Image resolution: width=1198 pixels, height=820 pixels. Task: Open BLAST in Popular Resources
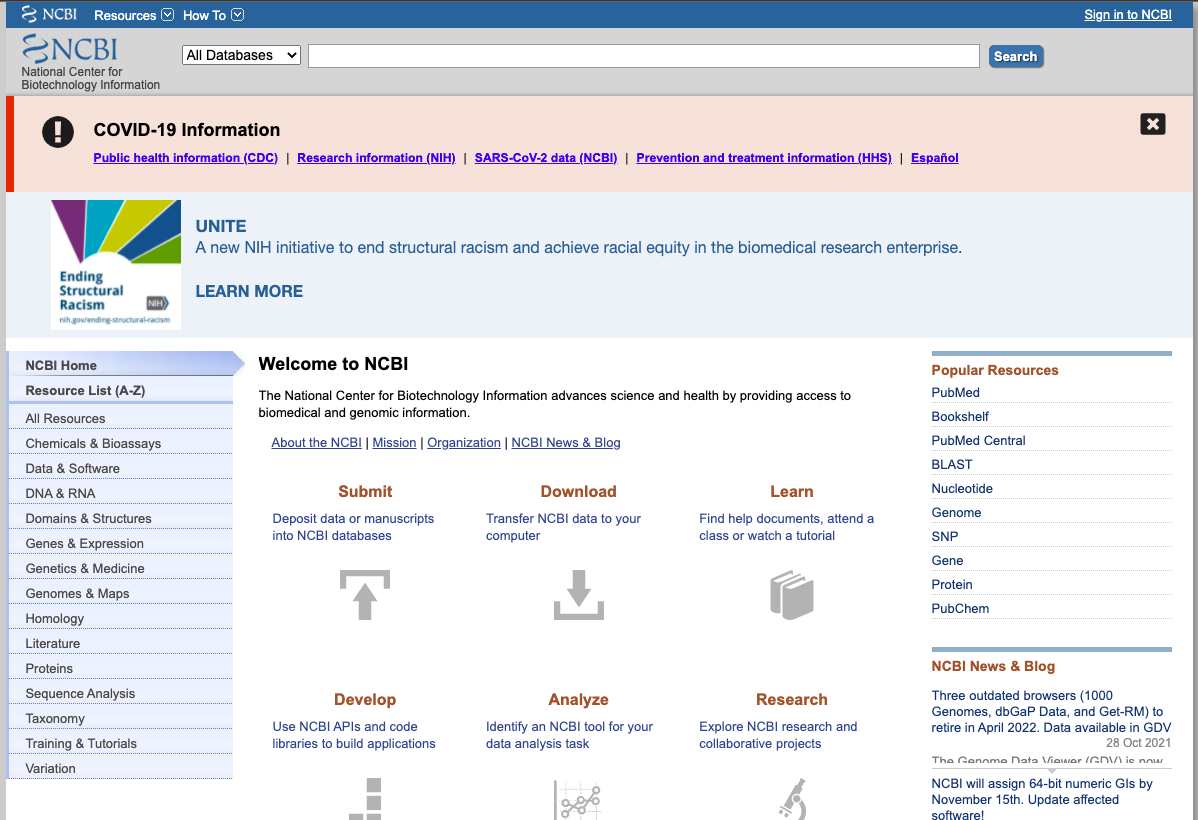point(952,465)
